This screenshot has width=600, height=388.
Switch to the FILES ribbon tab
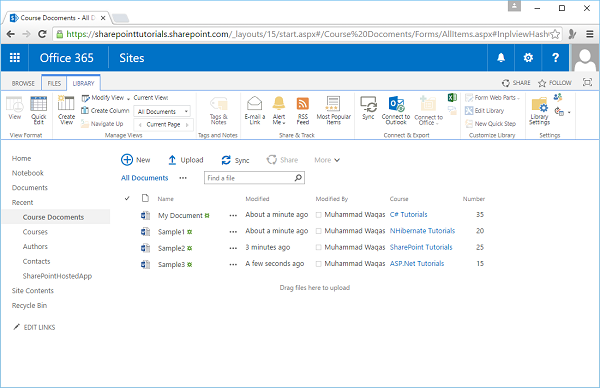pos(54,83)
